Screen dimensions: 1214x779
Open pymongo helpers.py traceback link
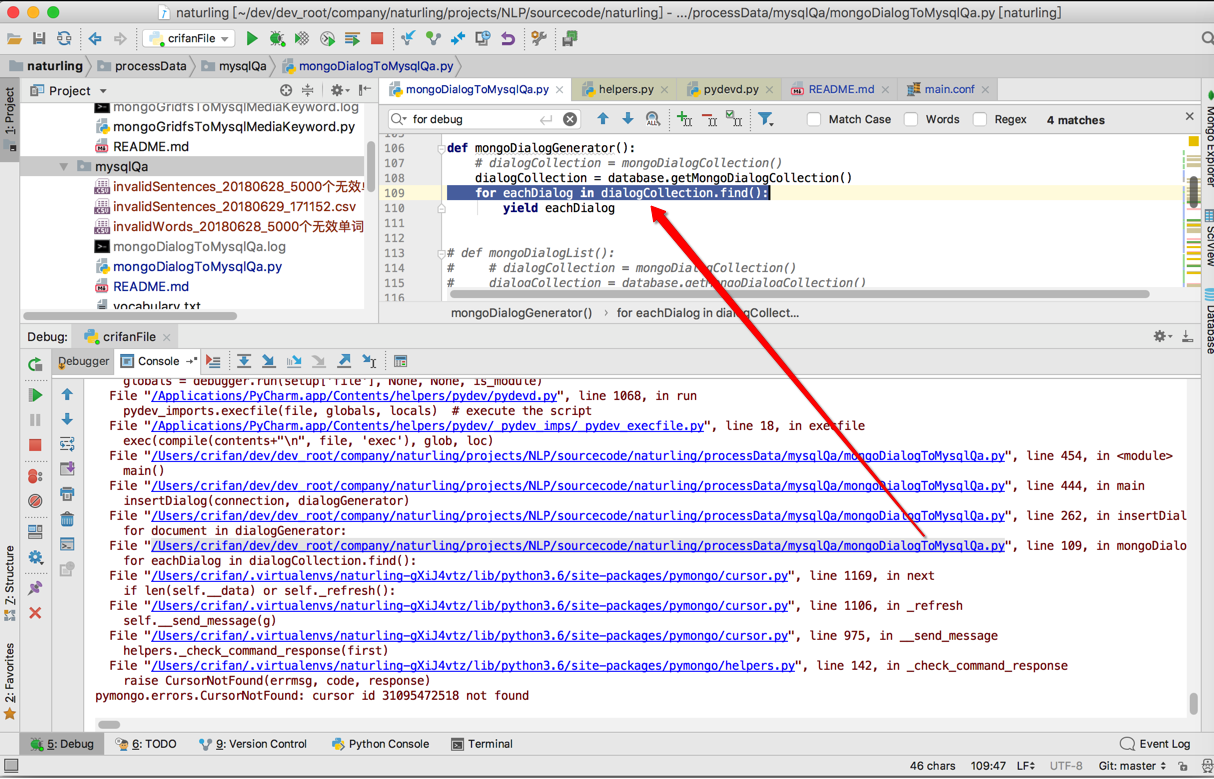[473, 666]
